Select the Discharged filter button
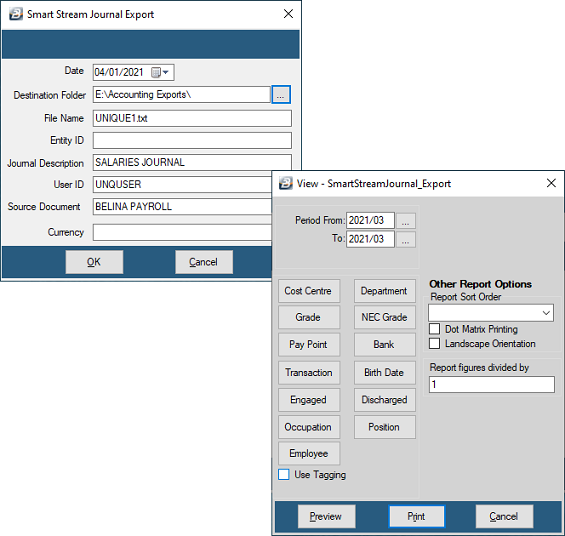The height and width of the screenshot is (536, 565). [x=384, y=400]
